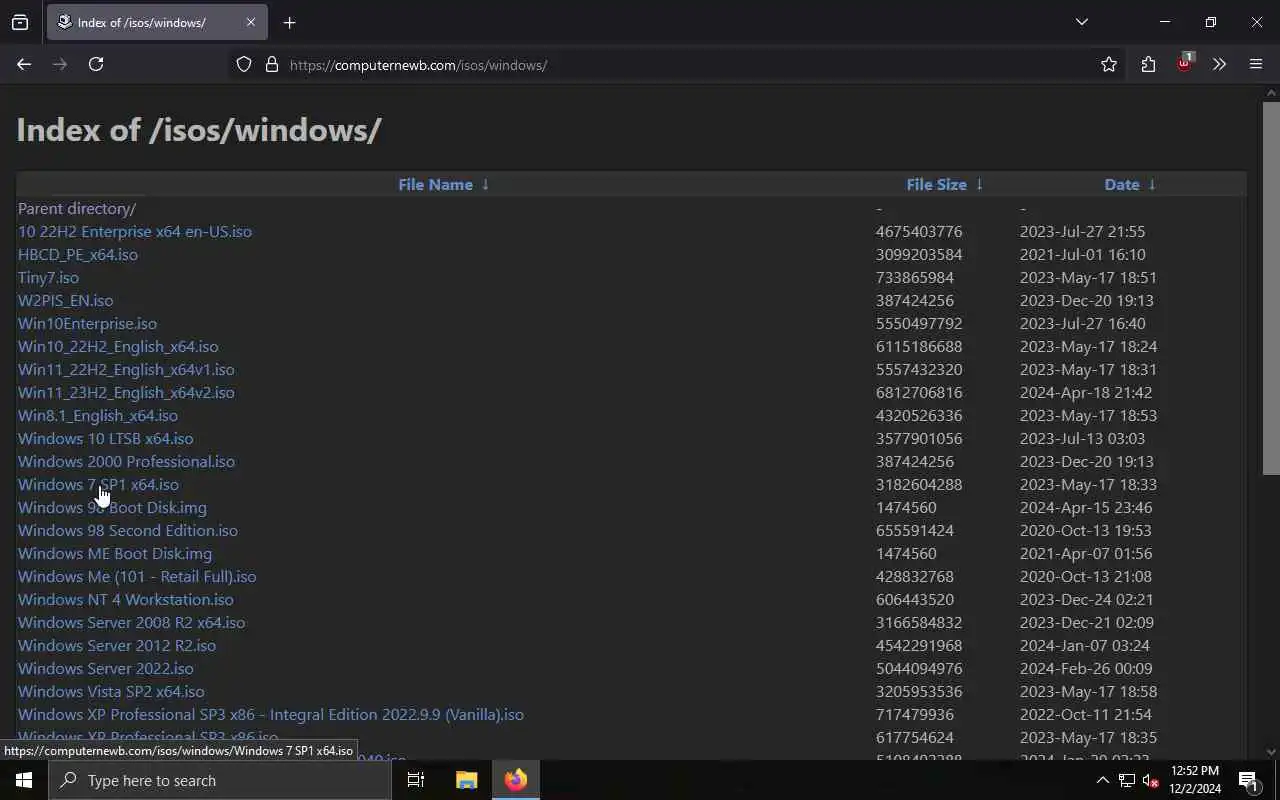The width and height of the screenshot is (1280, 800).
Task: Open the notification center icon
Action: coord(1249,781)
